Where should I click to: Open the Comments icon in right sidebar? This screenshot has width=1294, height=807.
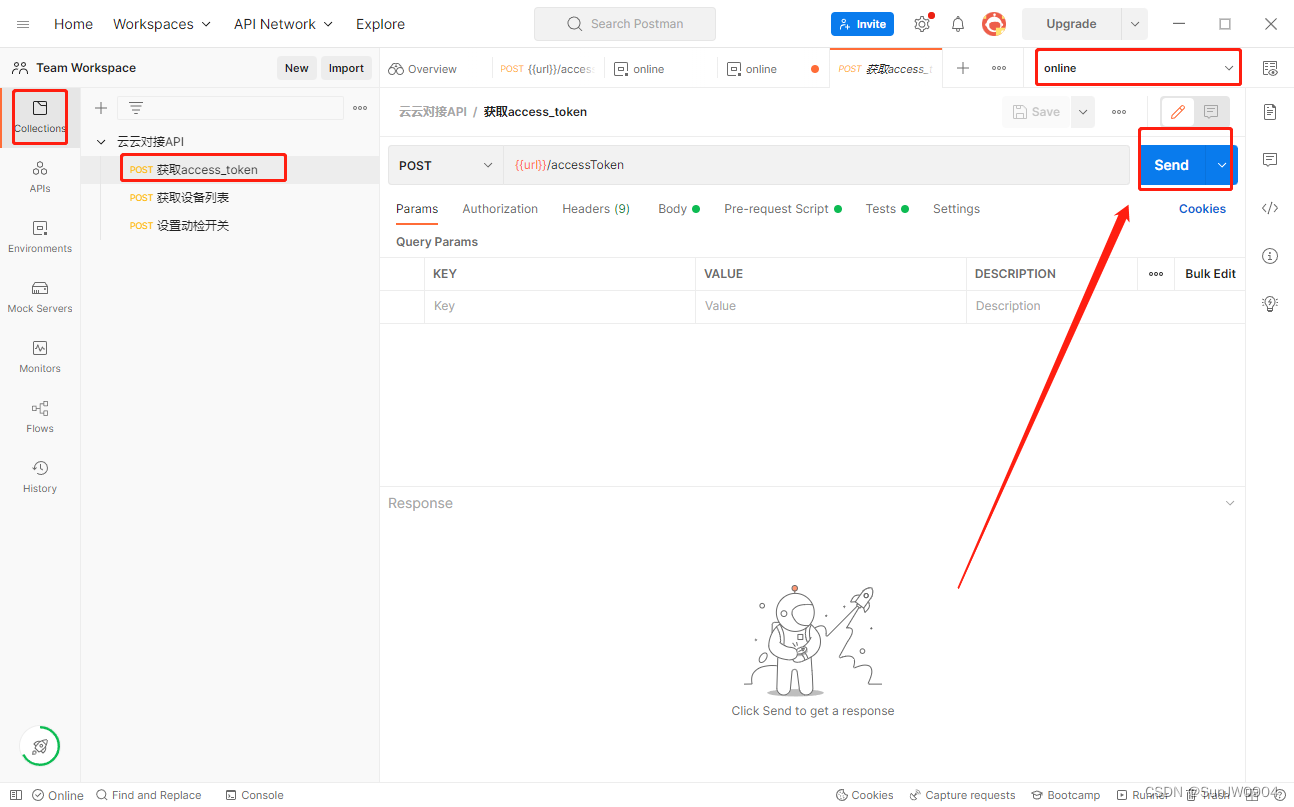coord(1270,160)
